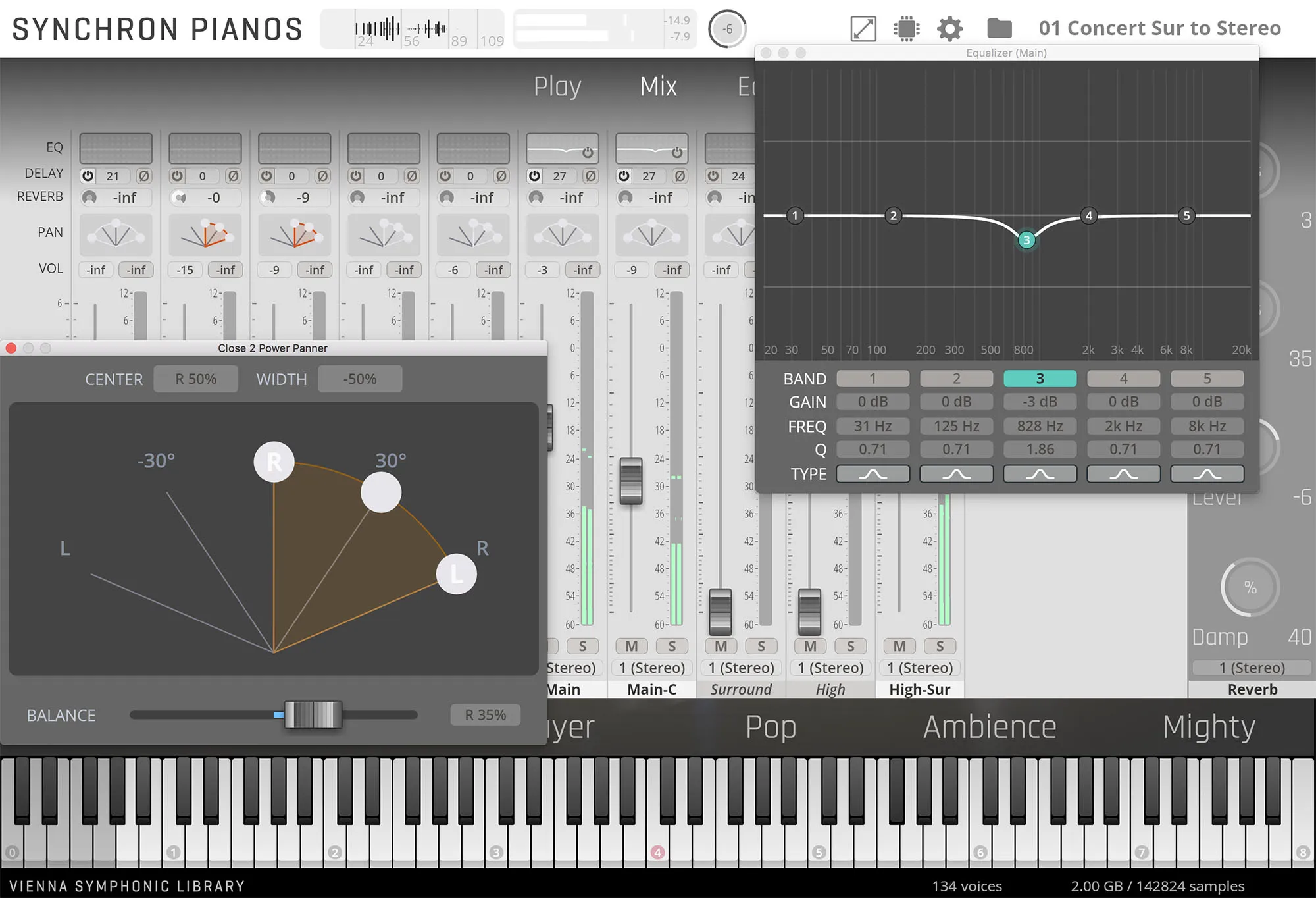The image size is (1316, 898).
Task: Toggle delay power for first channel
Action: (x=88, y=176)
